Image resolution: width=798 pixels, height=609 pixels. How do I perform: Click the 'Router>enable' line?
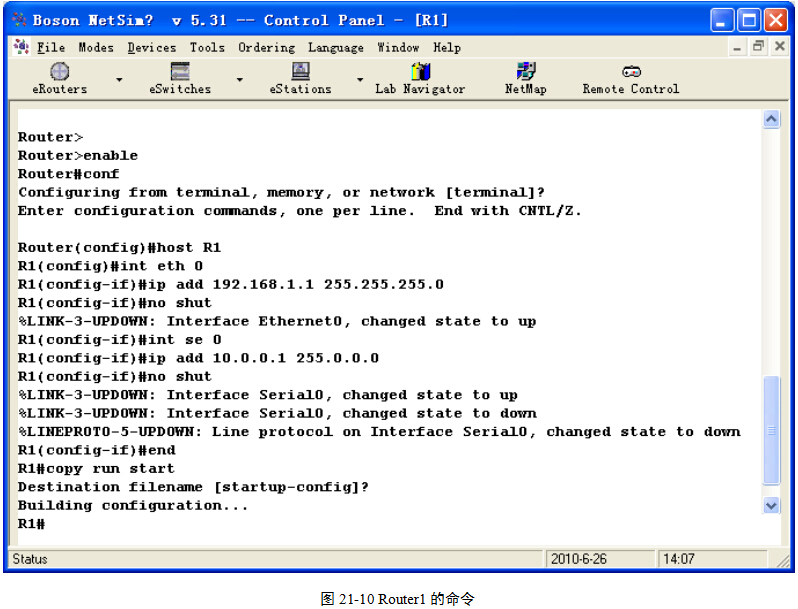pyautogui.click(x=78, y=156)
